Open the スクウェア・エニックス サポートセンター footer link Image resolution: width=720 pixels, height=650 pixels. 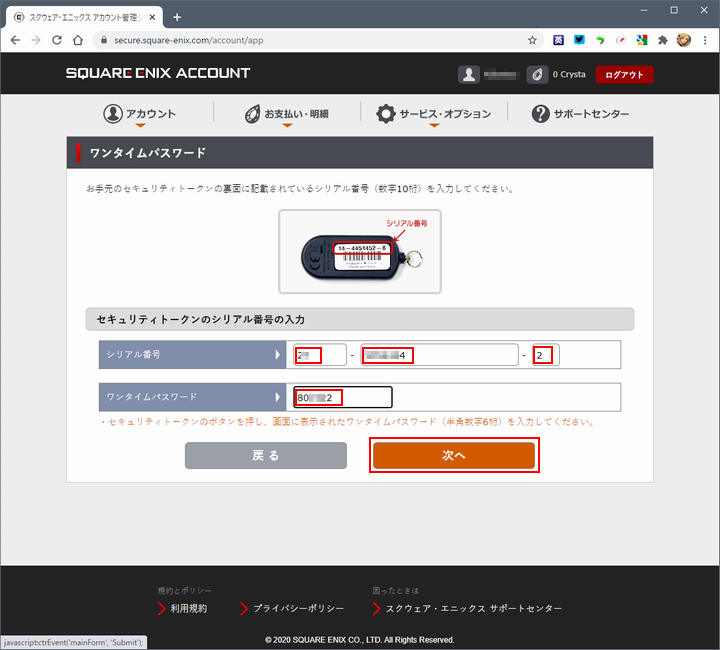(467, 608)
